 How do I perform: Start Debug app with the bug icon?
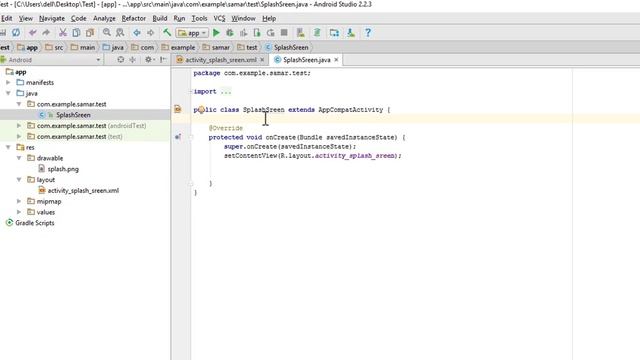pos(230,33)
